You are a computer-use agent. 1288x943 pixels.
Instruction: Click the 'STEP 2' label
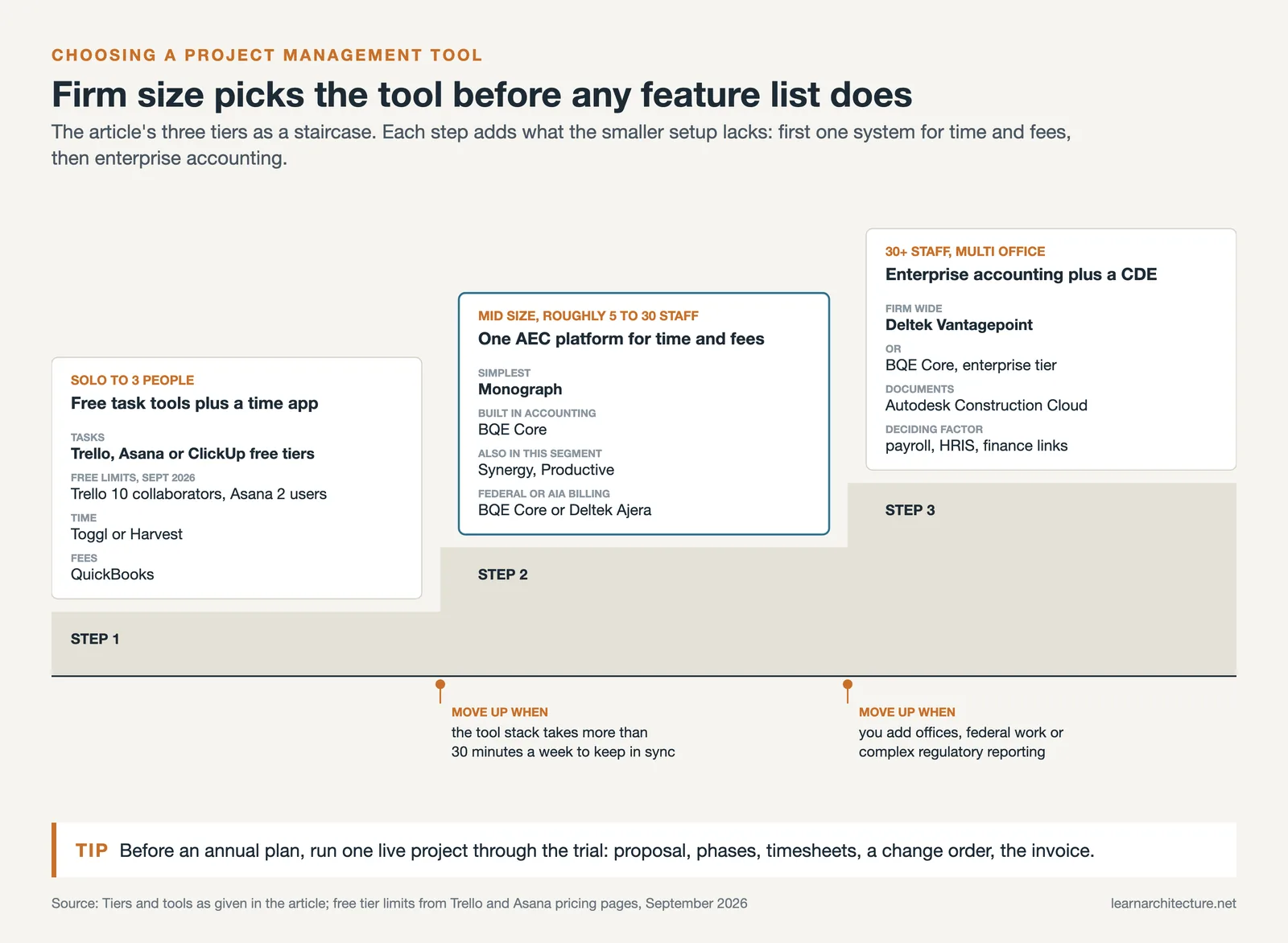[503, 574]
